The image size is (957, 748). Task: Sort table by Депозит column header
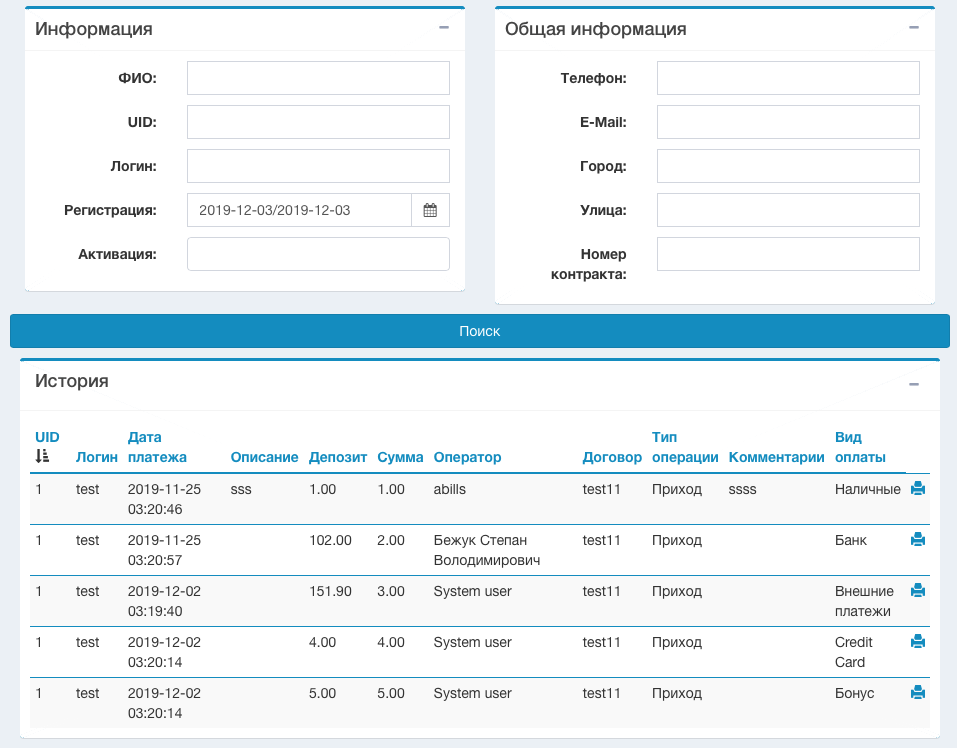point(338,457)
